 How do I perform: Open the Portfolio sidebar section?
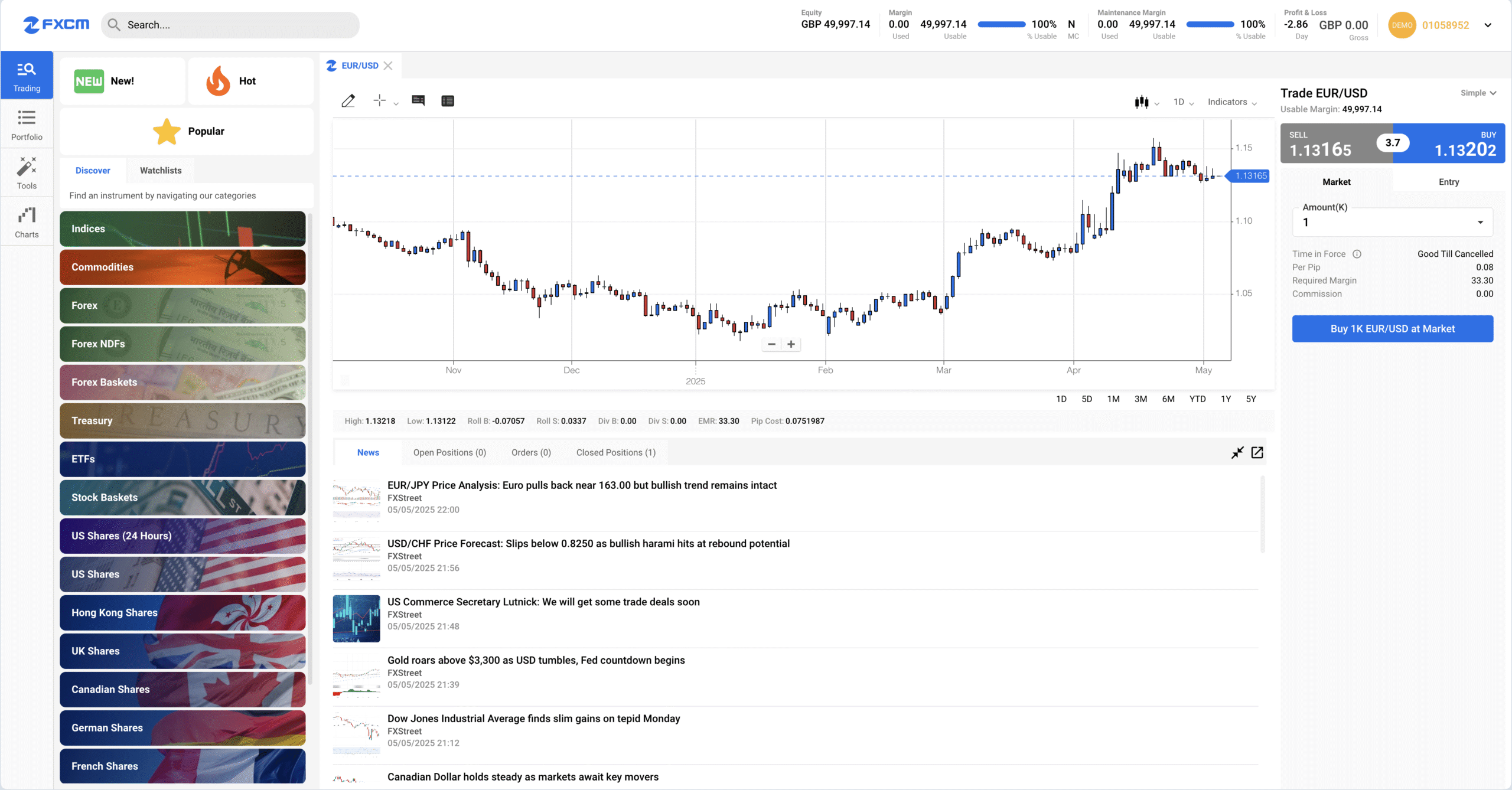point(27,125)
